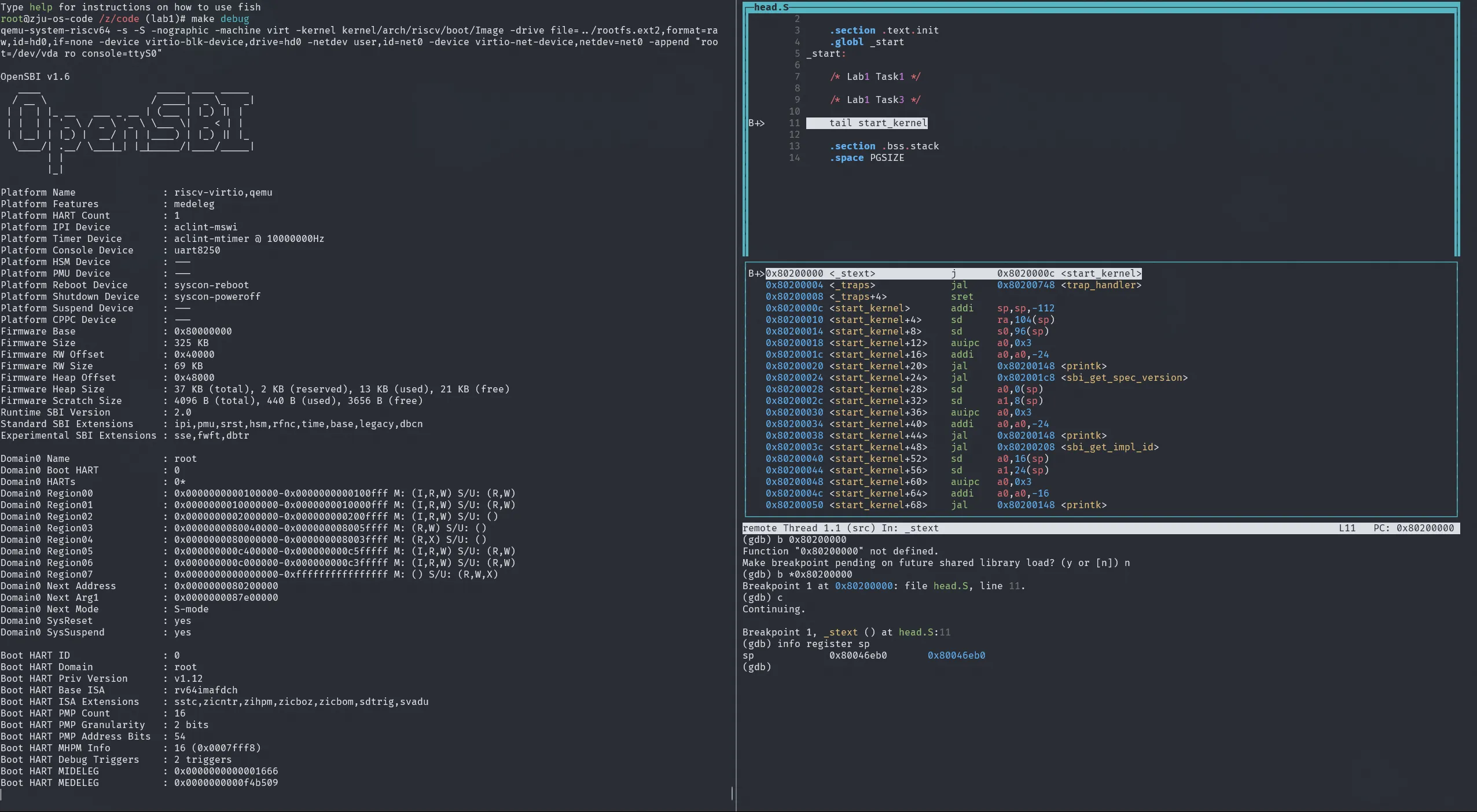Click the head.S title of the source pane

pyautogui.click(x=770, y=7)
